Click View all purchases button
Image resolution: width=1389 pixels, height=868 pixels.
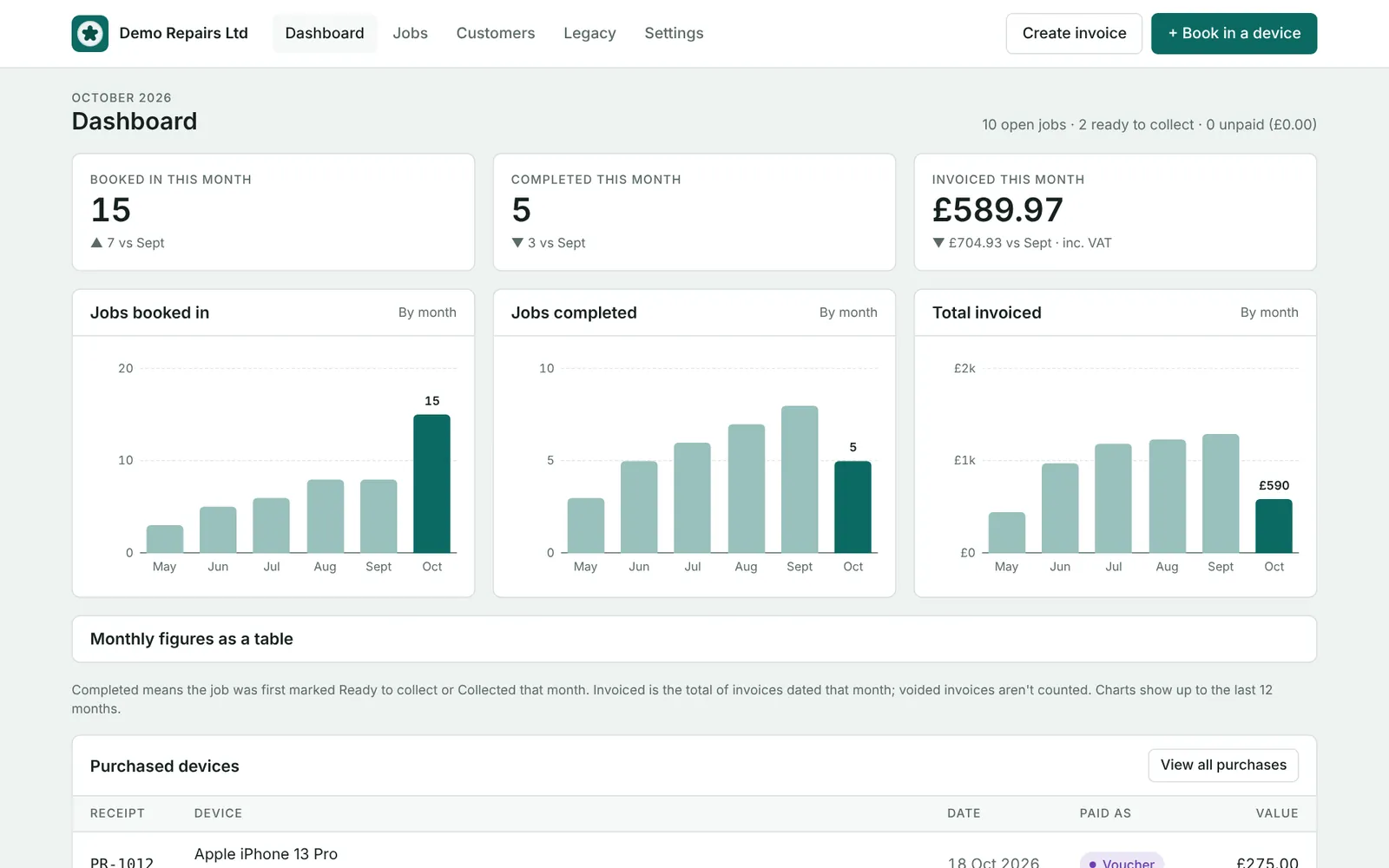pyautogui.click(x=1223, y=765)
